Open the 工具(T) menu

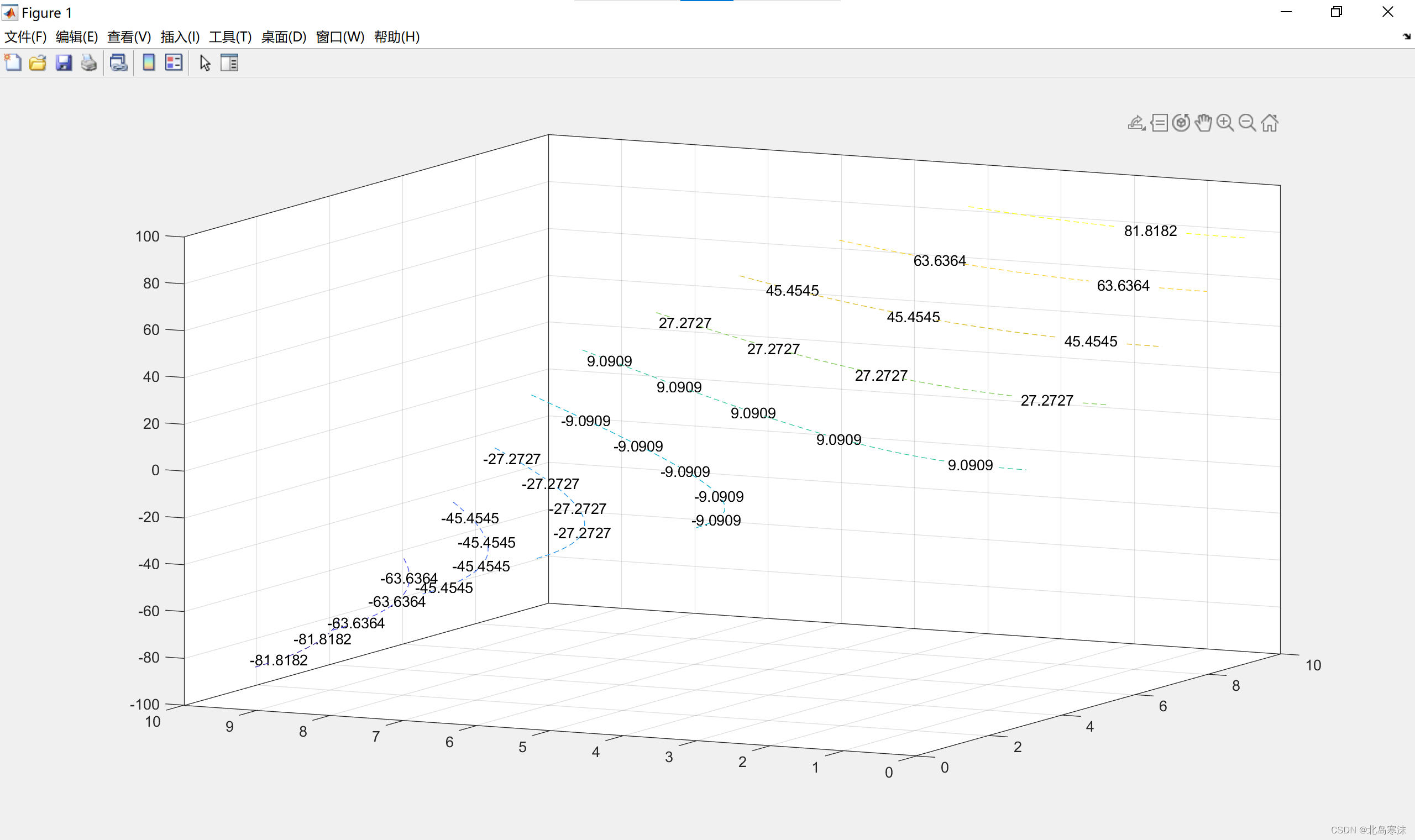click(x=230, y=37)
